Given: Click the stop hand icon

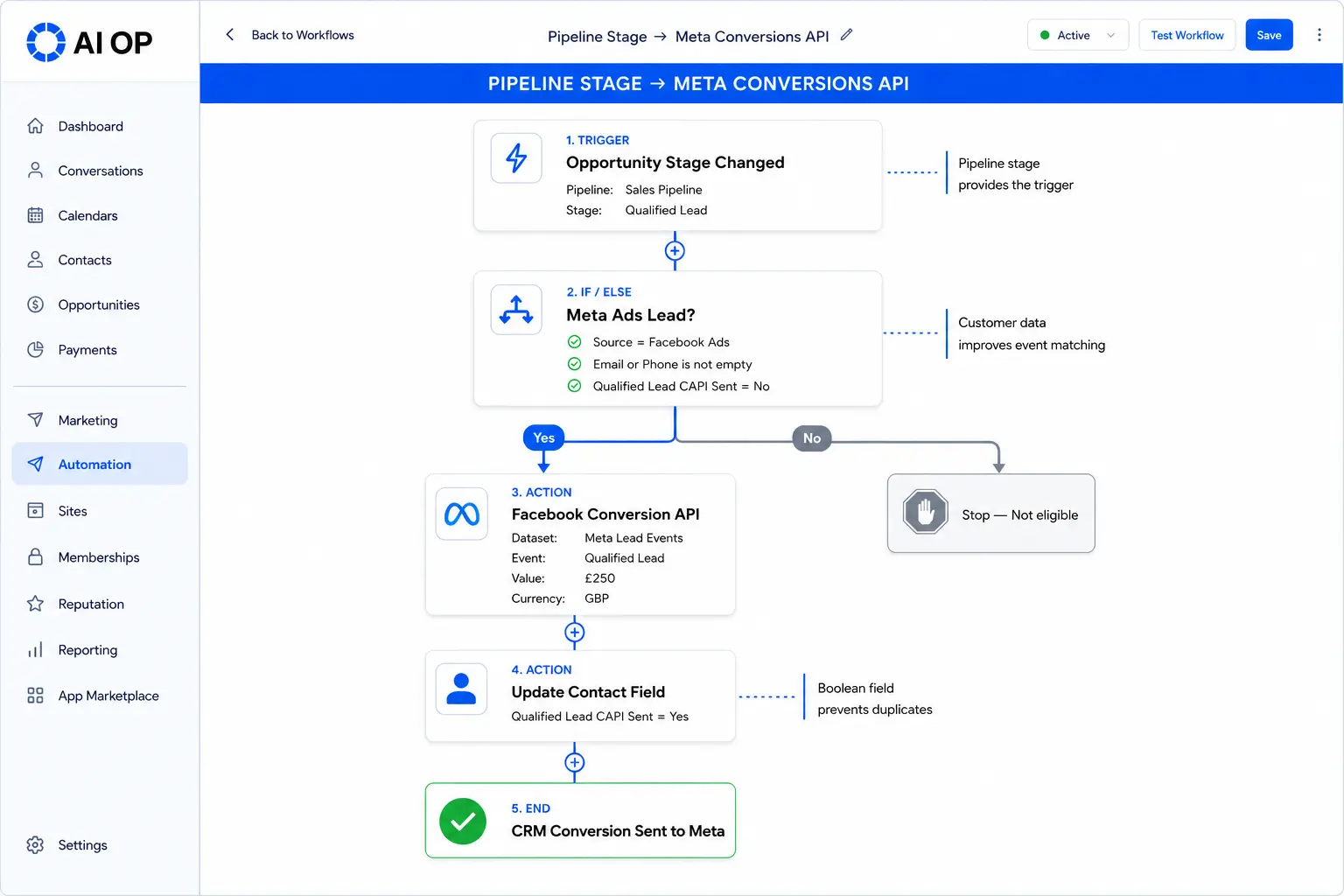Looking at the screenshot, I should coord(926,512).
